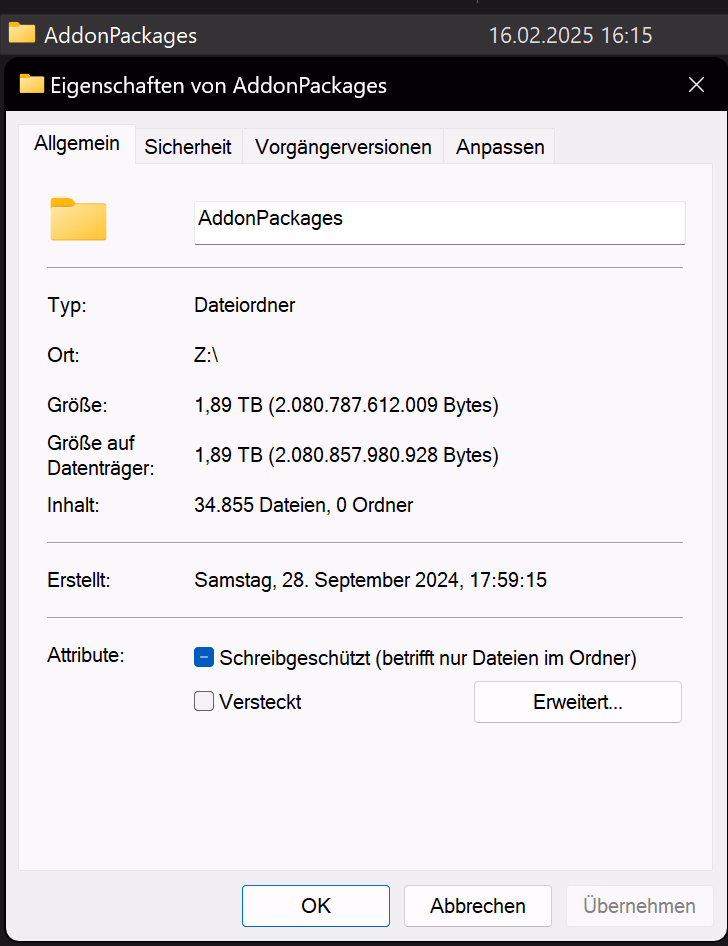Select the AddonPackages name in the Explorer row

120,36
